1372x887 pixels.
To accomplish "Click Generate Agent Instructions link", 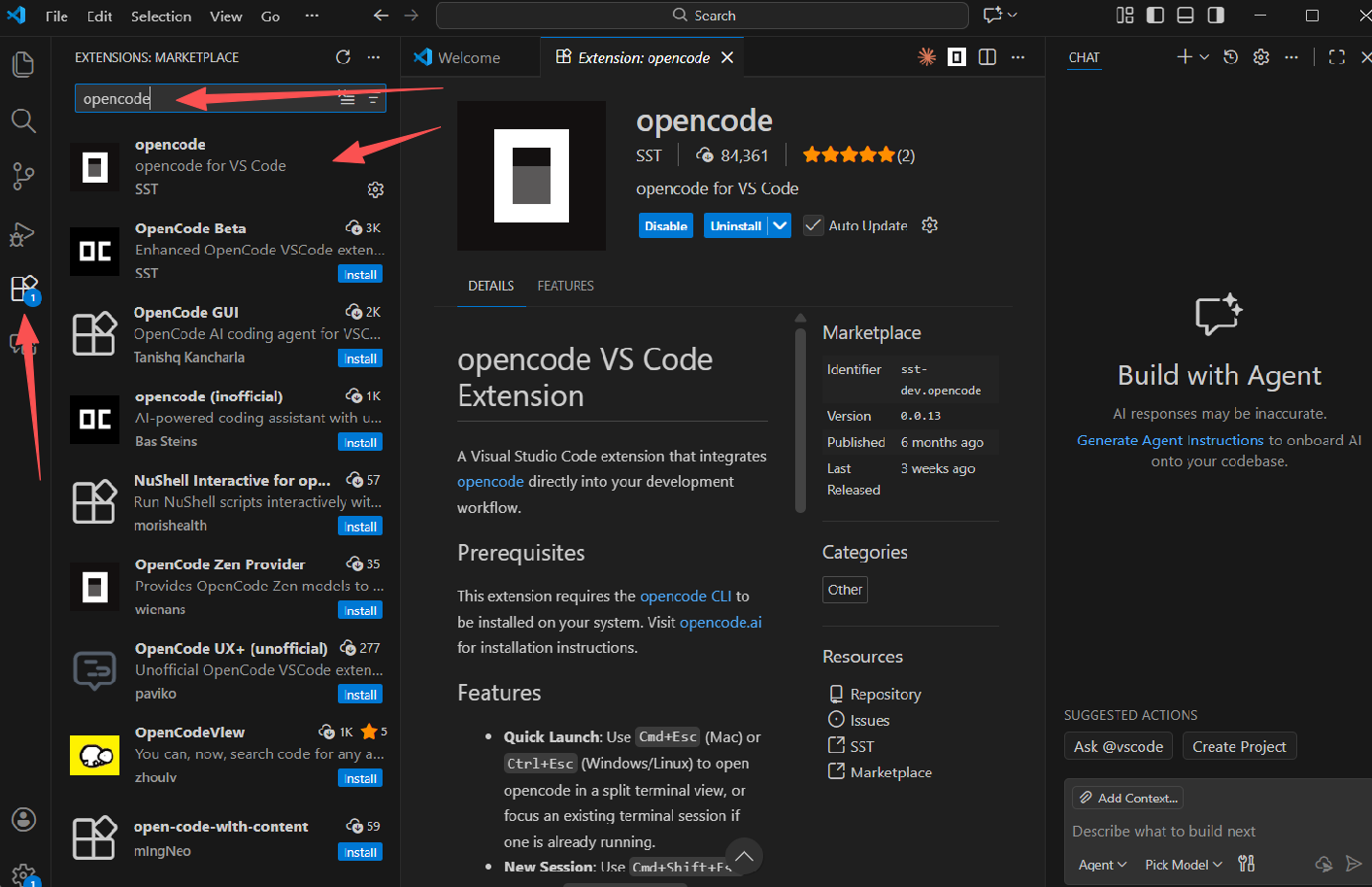I will click(x=1170, y=440).
